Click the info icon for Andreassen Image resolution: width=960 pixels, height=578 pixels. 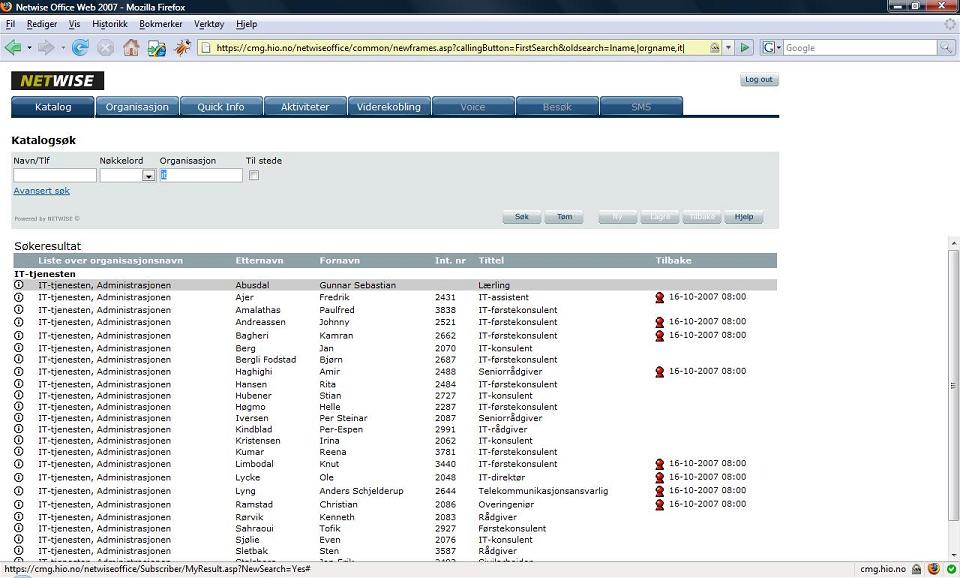point(18,322)
